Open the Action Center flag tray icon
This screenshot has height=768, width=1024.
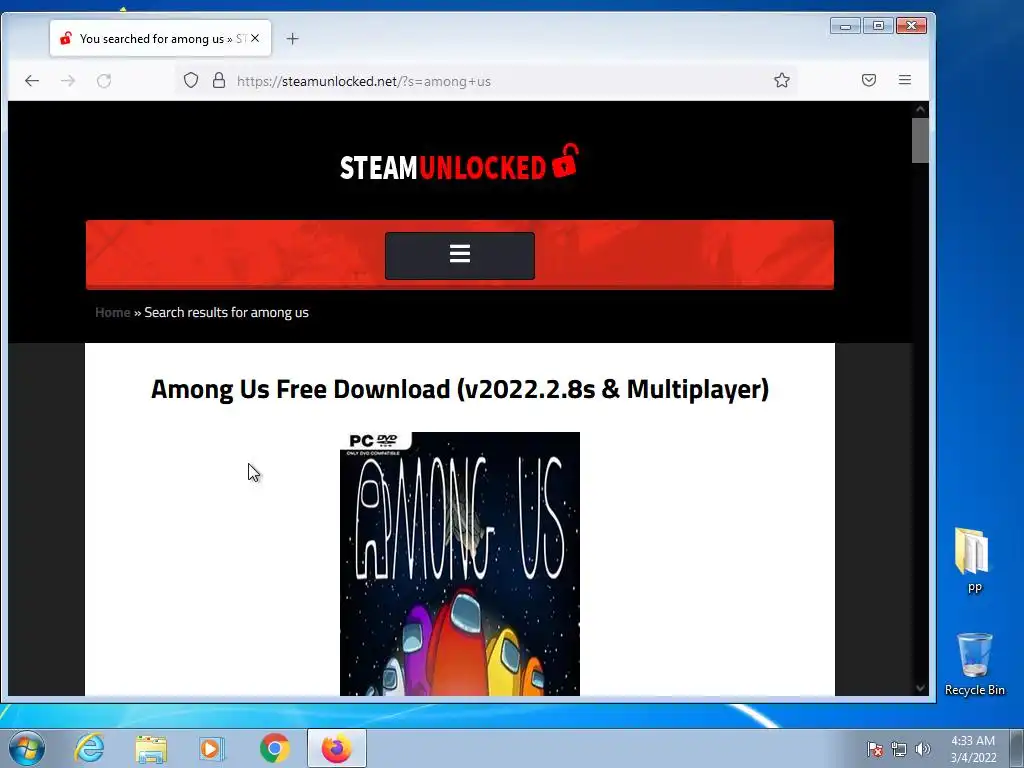tap(875, 749)
